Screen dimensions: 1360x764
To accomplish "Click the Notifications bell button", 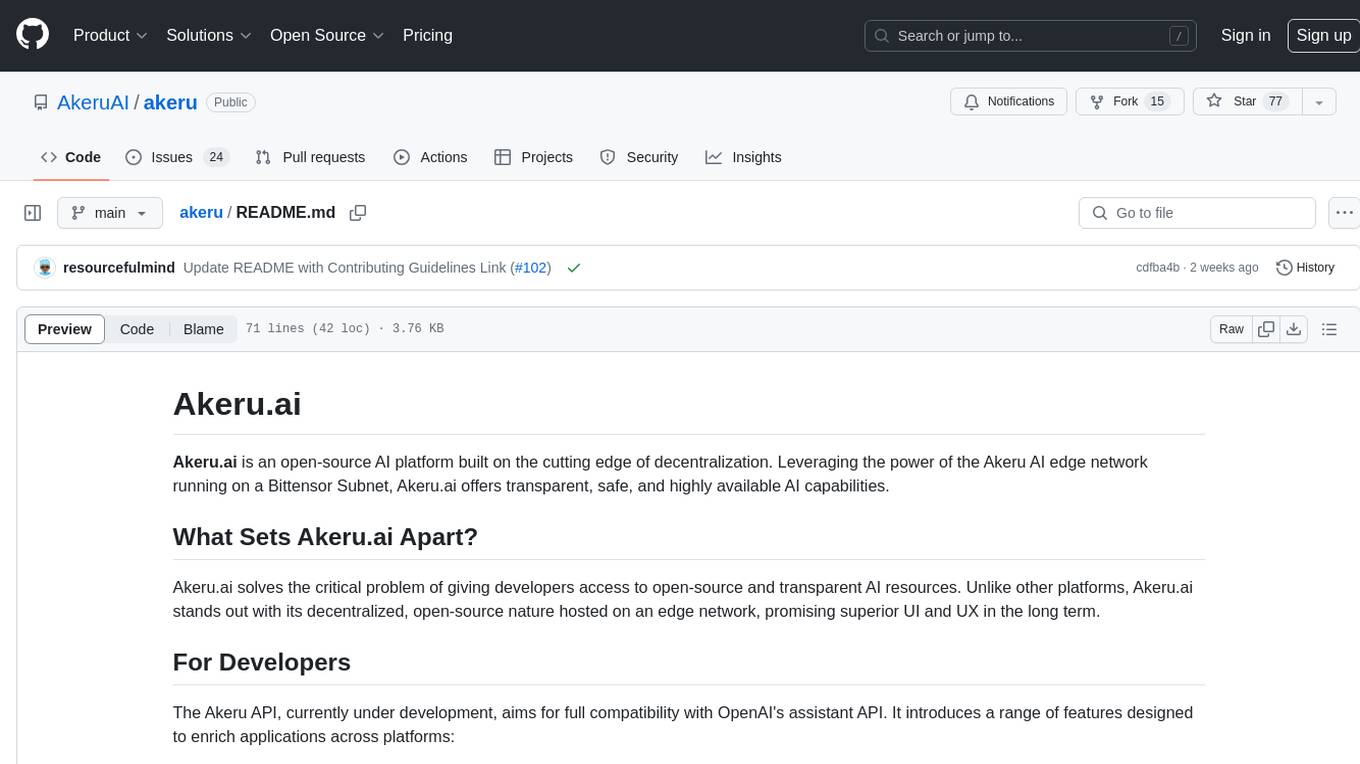I will 1009,102.
